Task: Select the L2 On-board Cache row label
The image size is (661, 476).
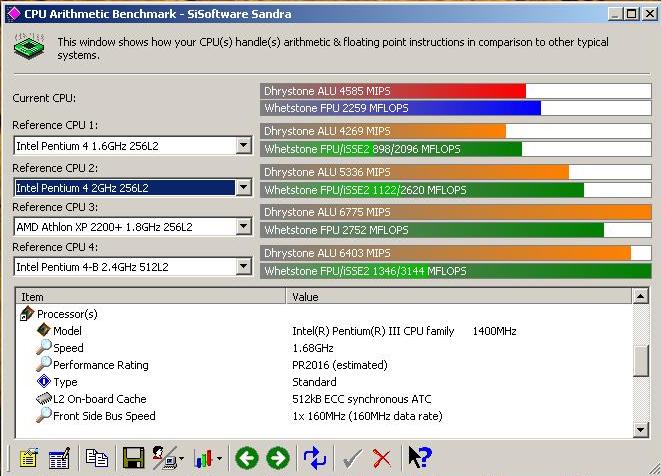Action: (99, 399)
